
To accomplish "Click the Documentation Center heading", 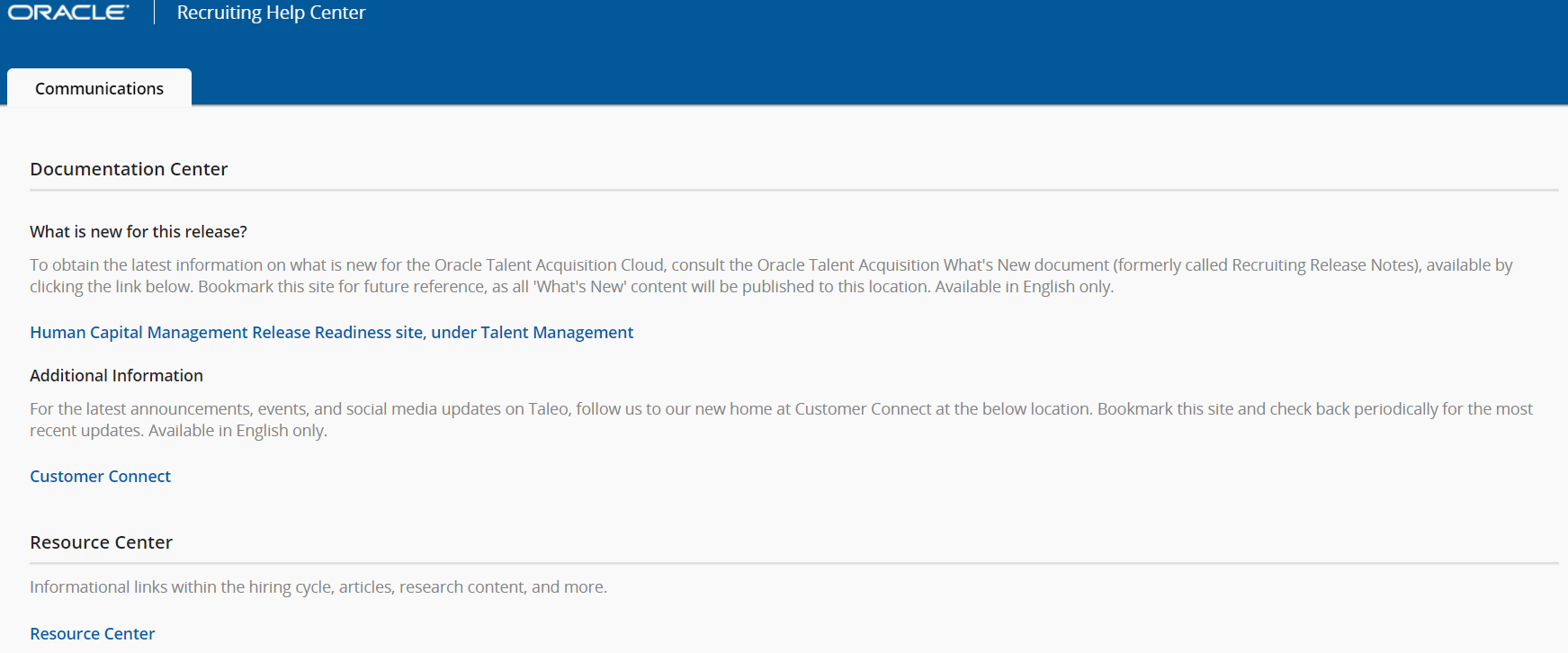I will [x=129, y=169].
